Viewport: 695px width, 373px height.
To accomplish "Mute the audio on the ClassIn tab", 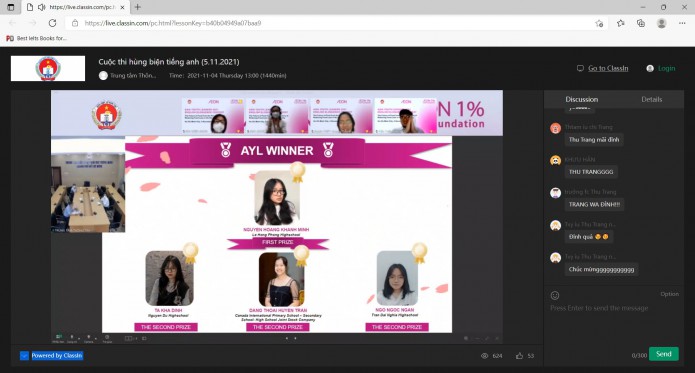I will tap(42, 7).
